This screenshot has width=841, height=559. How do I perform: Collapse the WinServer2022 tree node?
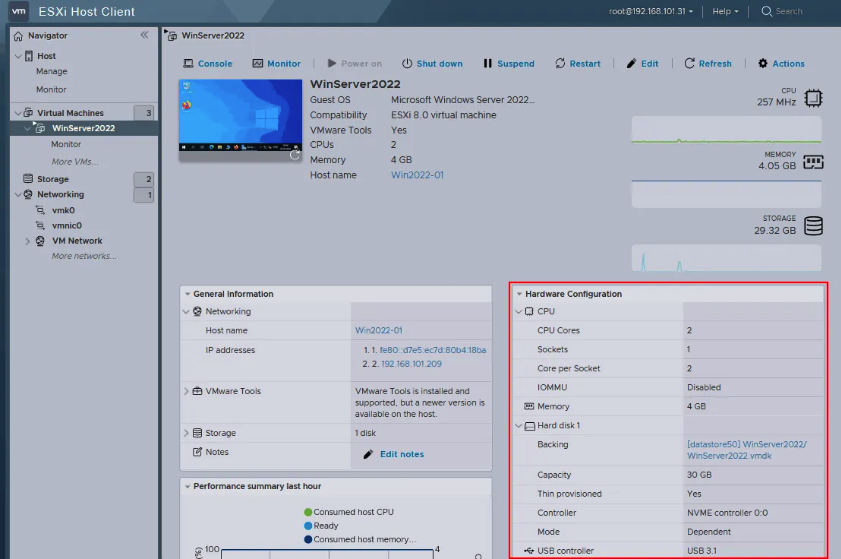point(27,128)
